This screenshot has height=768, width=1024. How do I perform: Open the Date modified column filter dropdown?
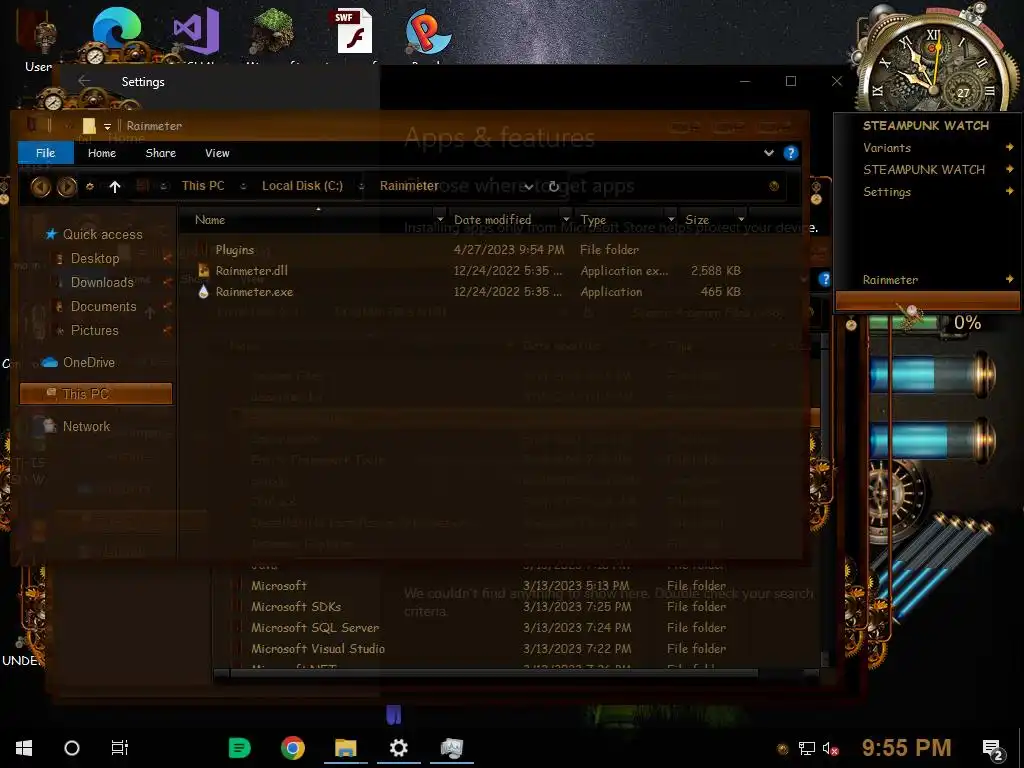pos(566,219)
